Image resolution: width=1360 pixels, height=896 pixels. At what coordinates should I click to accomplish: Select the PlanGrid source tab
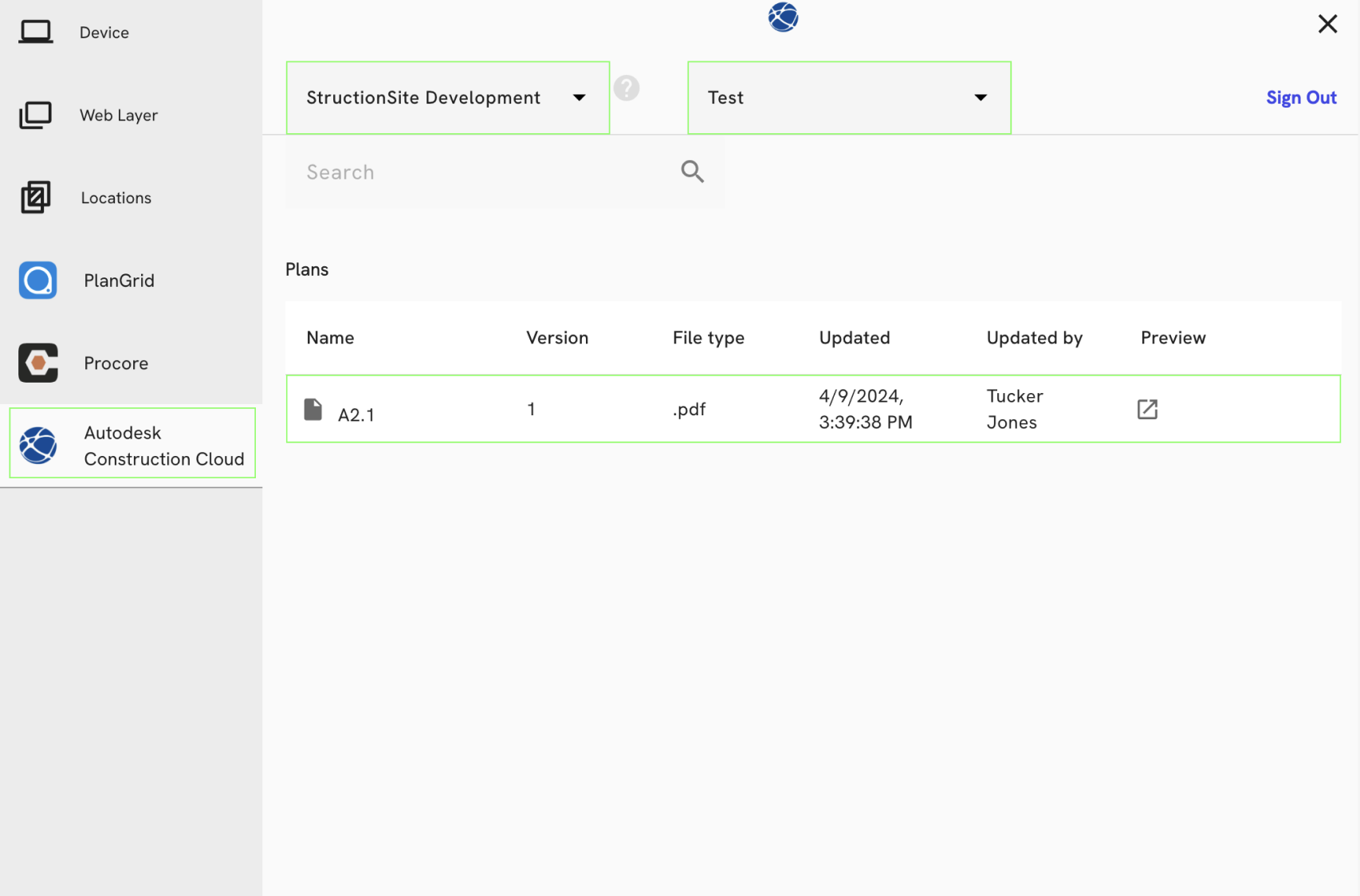coord(120,281)
